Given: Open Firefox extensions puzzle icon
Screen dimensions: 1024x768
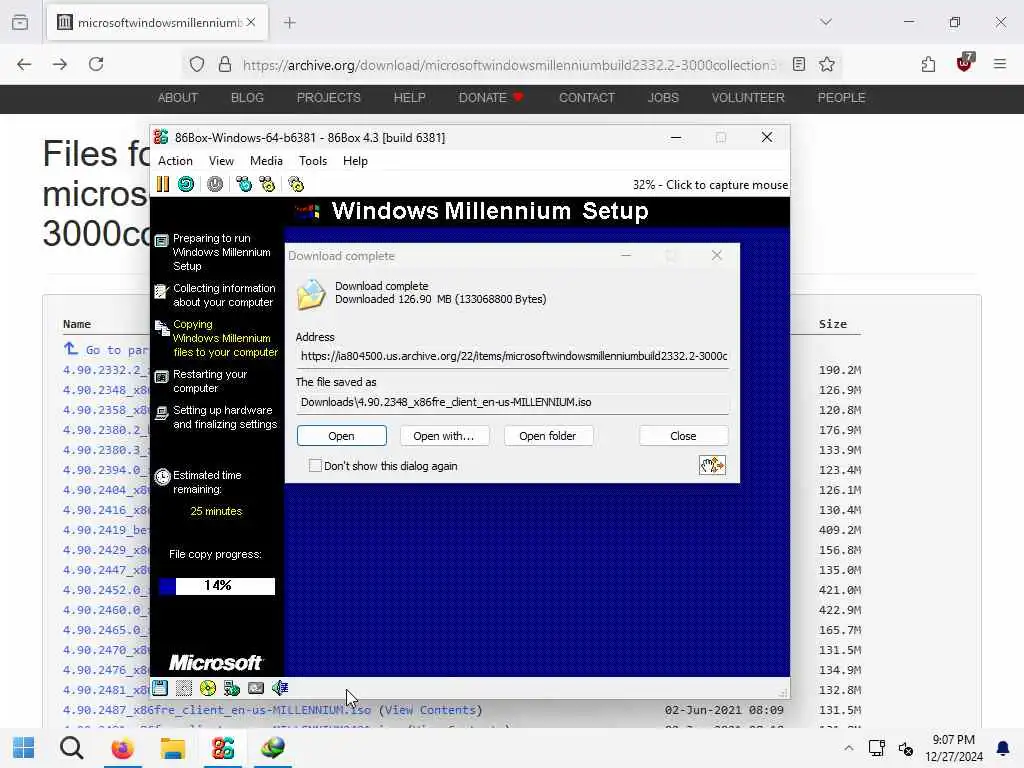Looking at the screenshot, I should point(928,64).
